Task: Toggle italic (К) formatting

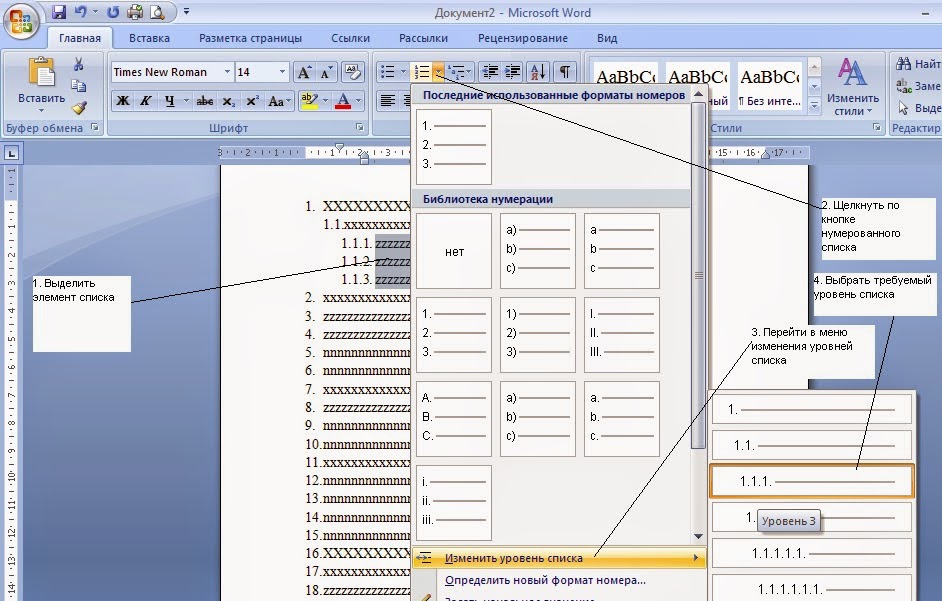Action: [145, 101]
